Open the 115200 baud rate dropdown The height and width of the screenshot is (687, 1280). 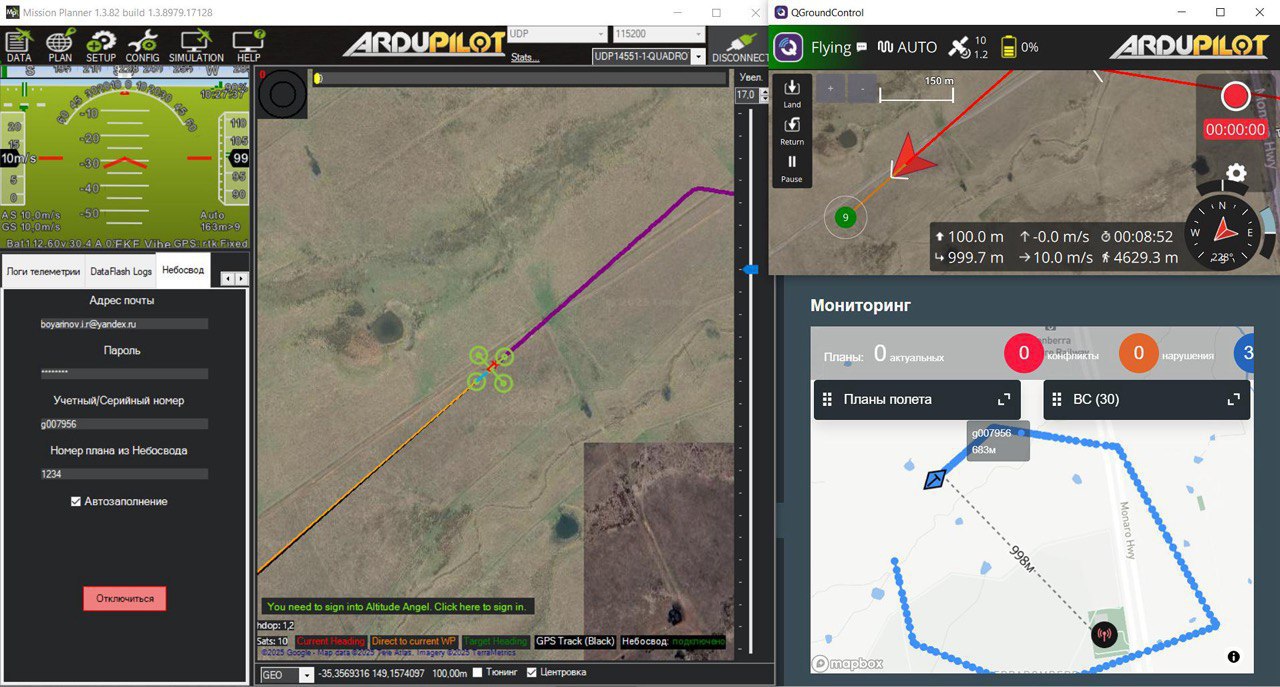658,33
